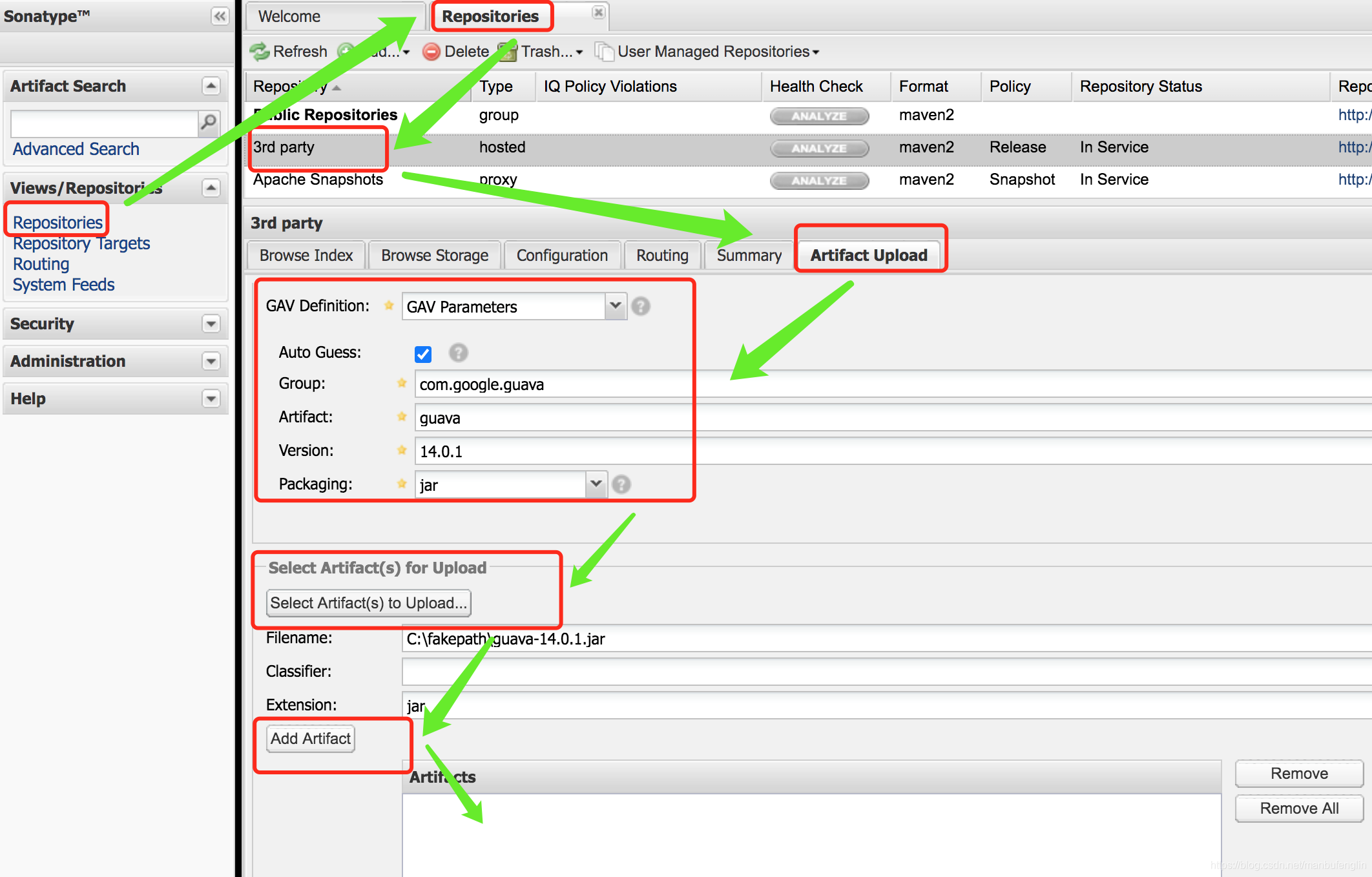This screenshot has height=877, width=1372.
Task: Open the GAV Definition dropdown
Action: [x=615, y=306]
